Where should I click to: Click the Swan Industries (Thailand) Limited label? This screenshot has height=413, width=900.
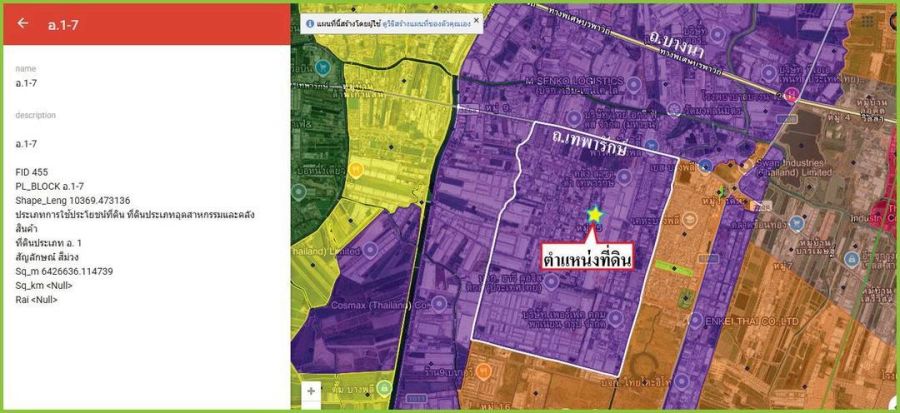click(792, 167)
